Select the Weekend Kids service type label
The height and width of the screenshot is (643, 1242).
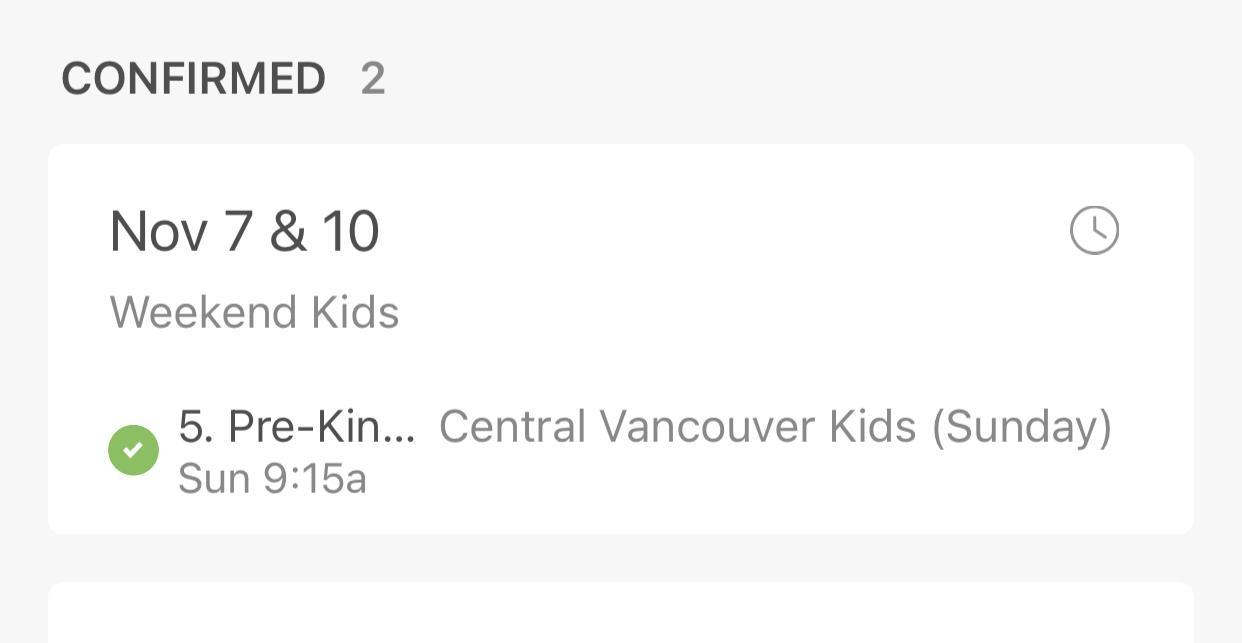254,312
